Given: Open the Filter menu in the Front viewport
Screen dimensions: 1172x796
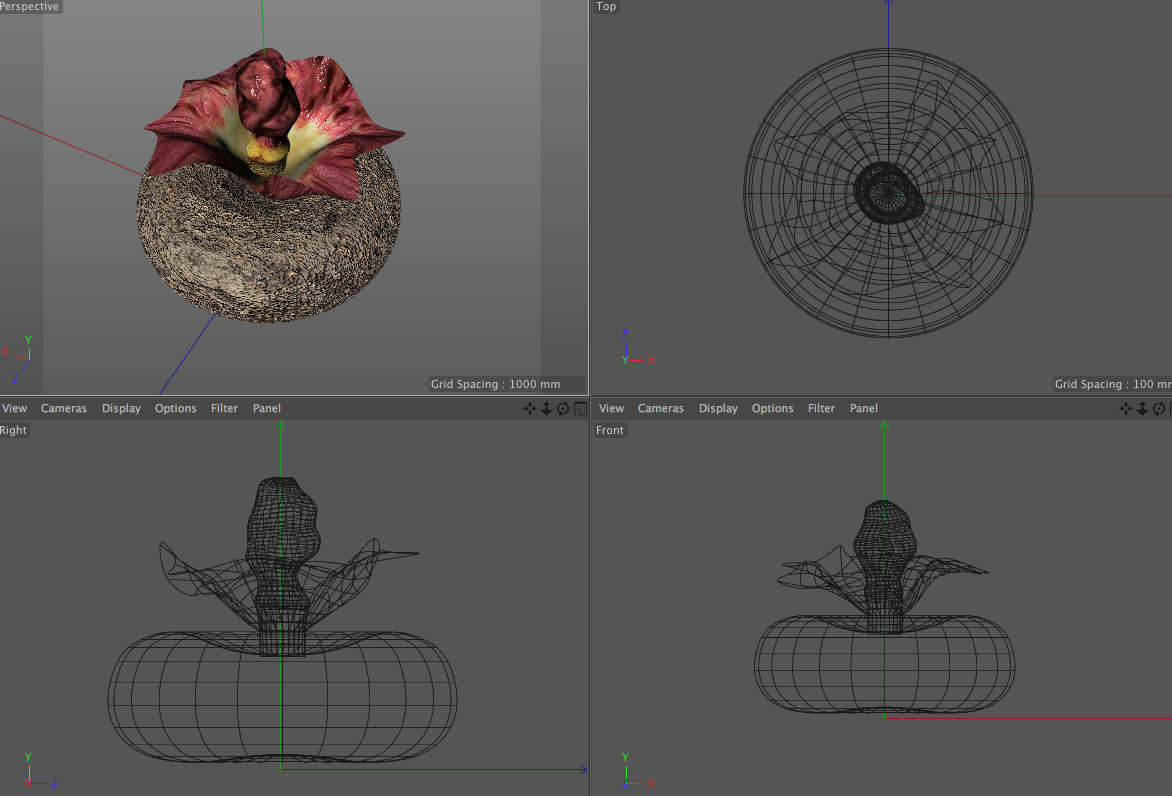Looking at the screenshot, I should click(821, 408).
